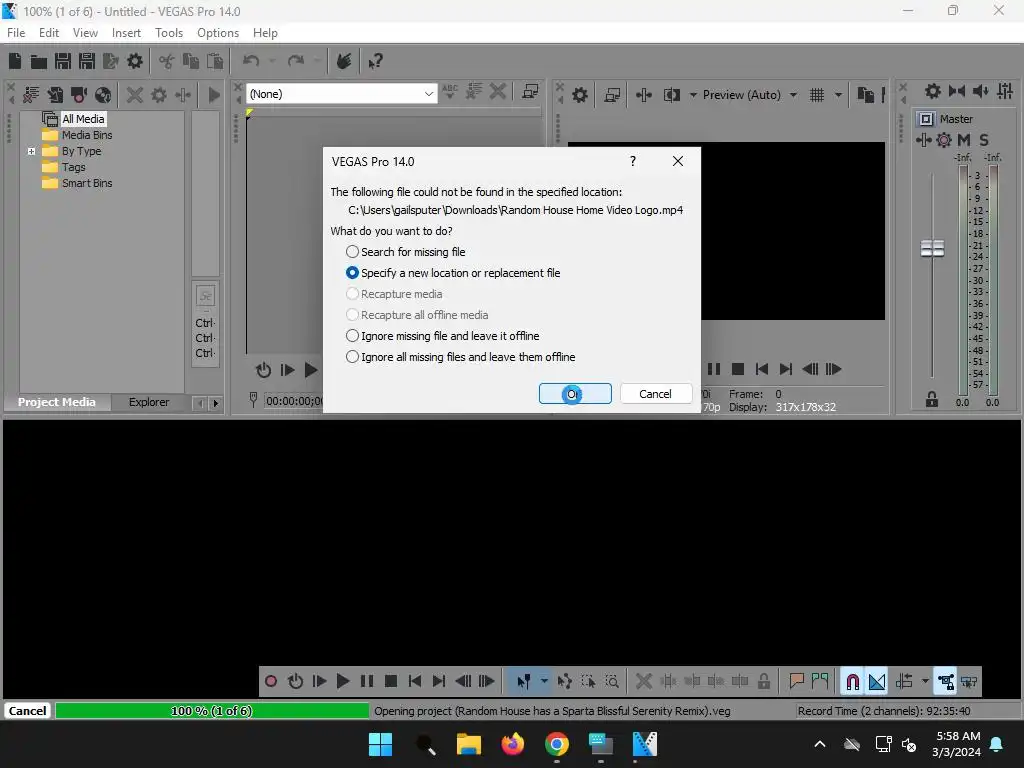Click the Record button in timeline transport
The image size is (1024, 768).
pos(271,682)
